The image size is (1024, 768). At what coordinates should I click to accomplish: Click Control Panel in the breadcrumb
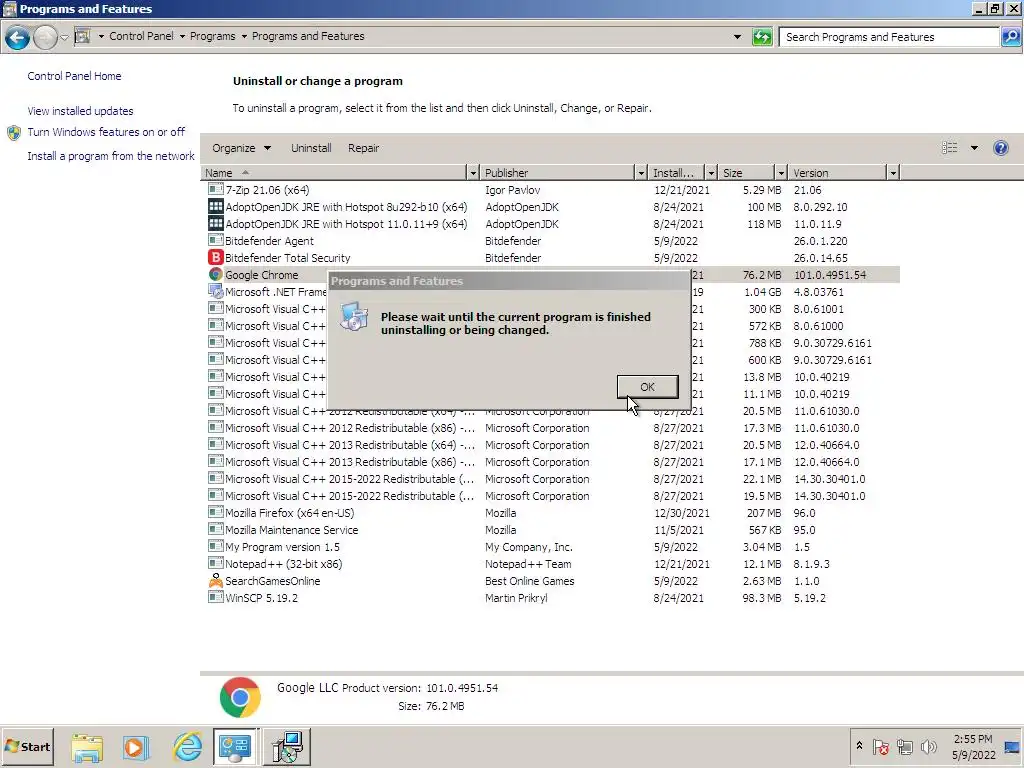tap(141, 36)
